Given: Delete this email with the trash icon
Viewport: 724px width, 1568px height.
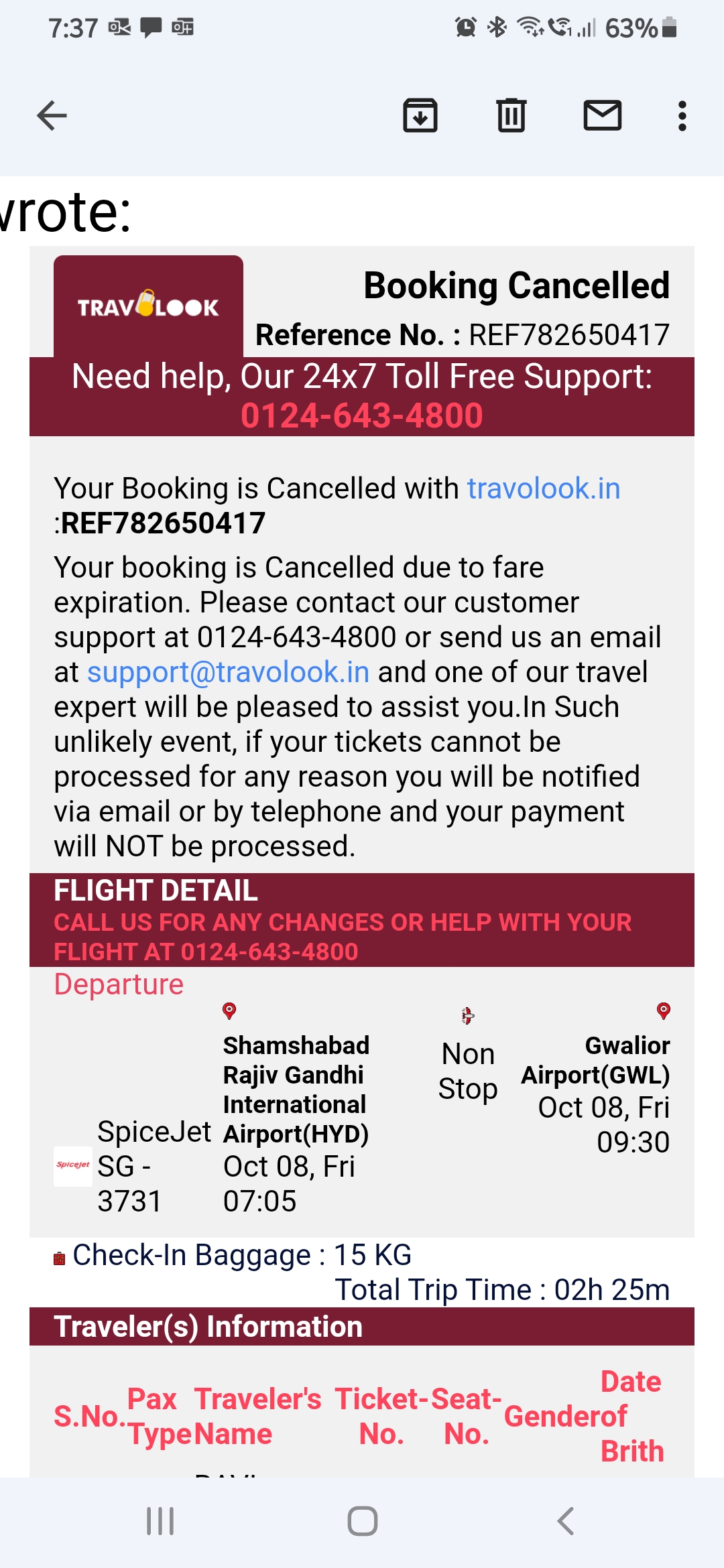Looking at the screenshot, I should point(511,116).
